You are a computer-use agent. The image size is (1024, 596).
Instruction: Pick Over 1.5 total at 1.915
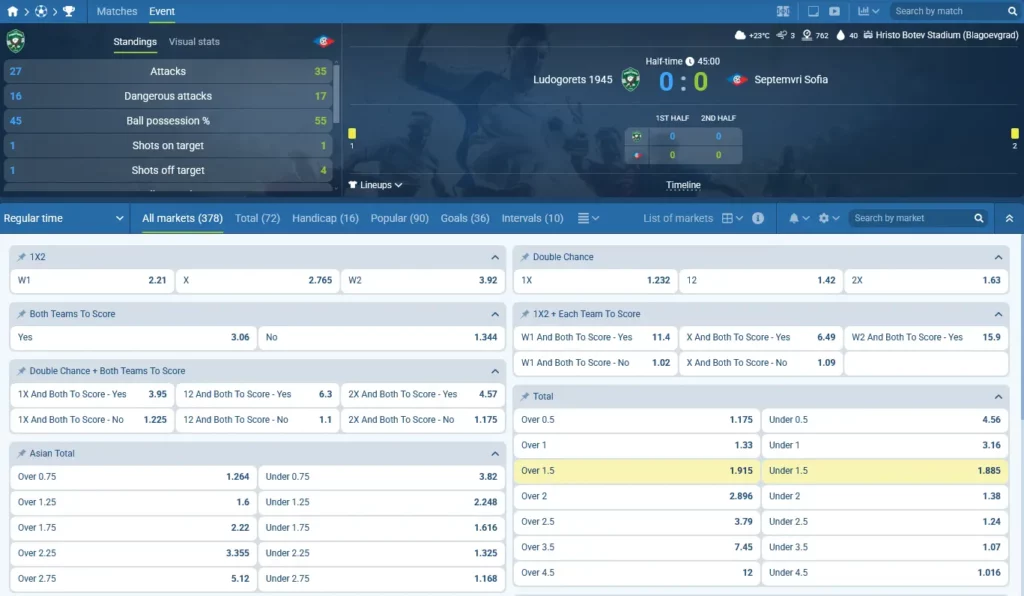pyautogui.click(x=637, y=471)
